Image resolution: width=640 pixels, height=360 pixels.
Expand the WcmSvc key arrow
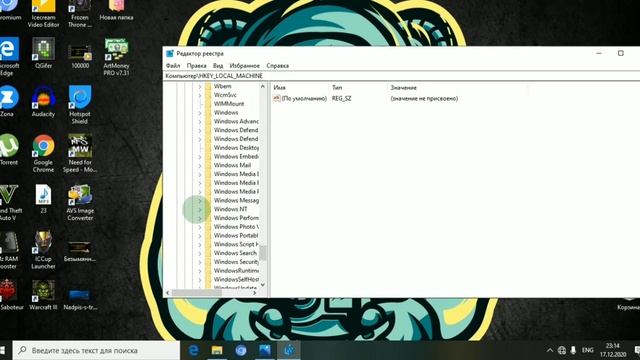200,95
